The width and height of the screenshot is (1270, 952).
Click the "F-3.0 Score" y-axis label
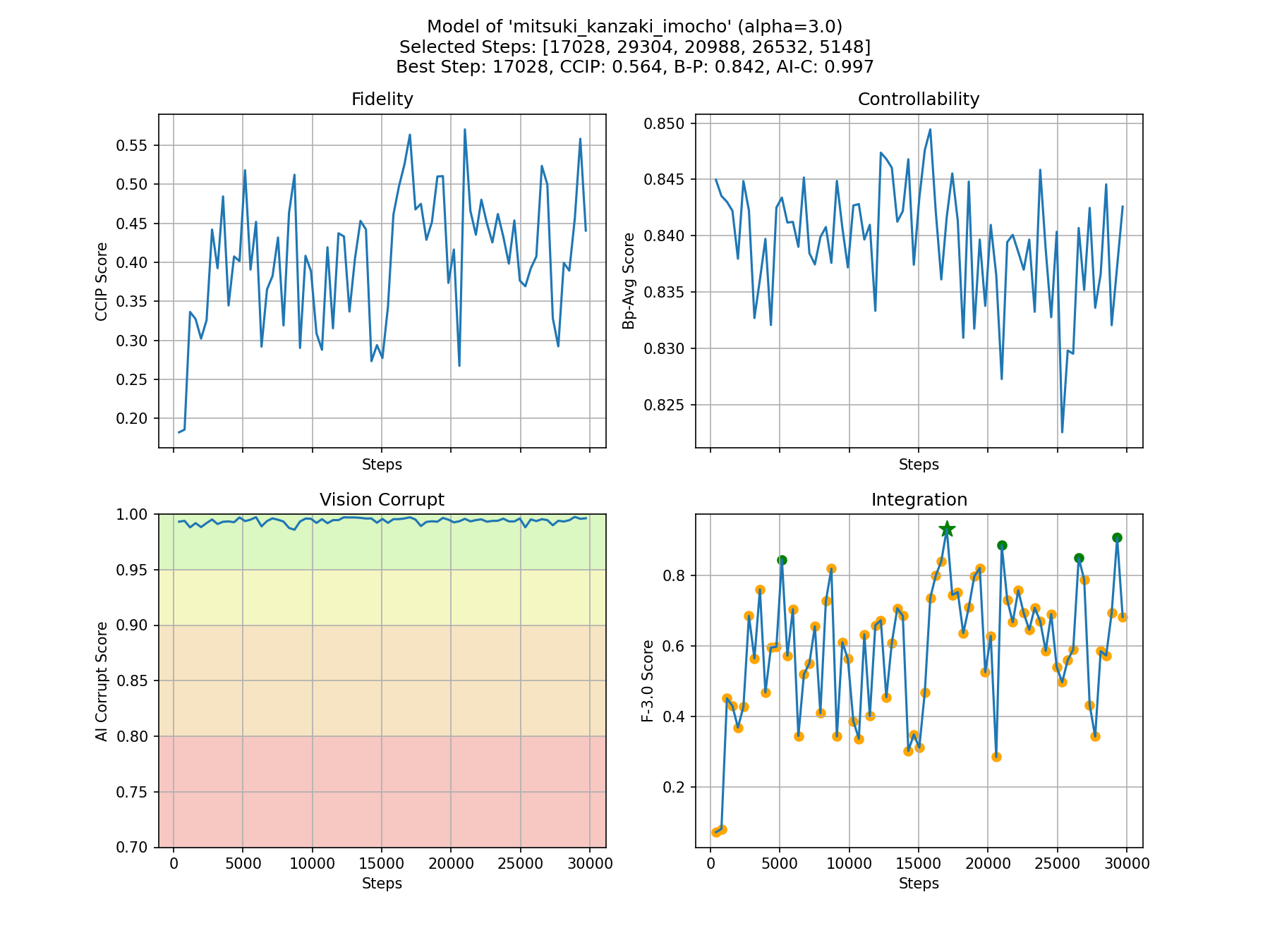pos(648,681)
